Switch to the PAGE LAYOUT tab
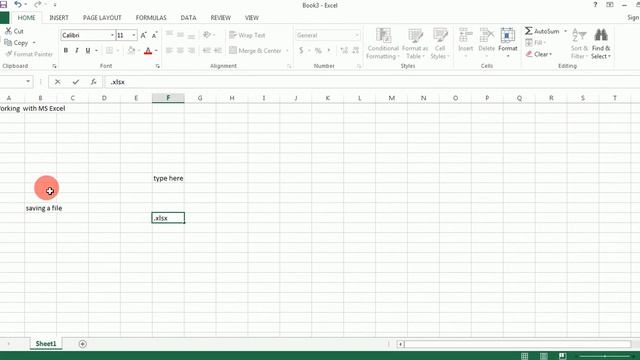Screen dimensions: 640x360 [x=102, y=18]
